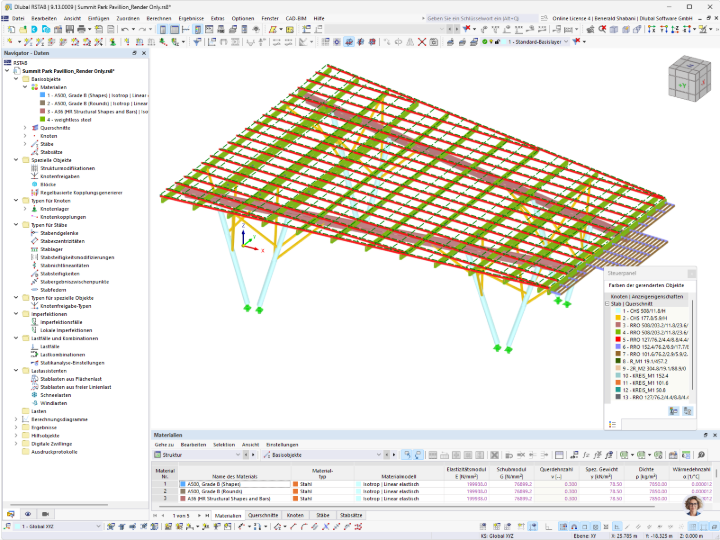Click the new model file icon
This screenshot has height=540, width=720.
pos(11,29)
